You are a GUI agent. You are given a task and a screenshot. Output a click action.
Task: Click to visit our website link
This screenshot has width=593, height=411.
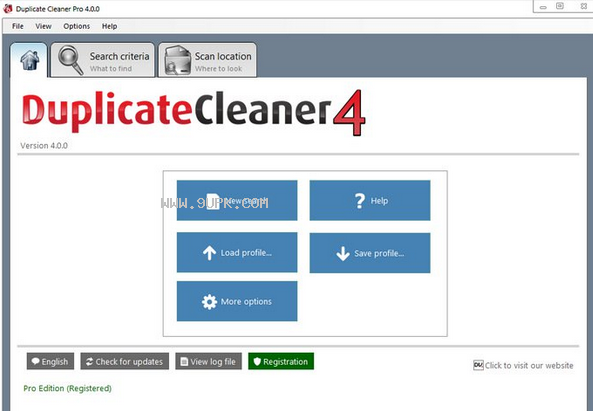click(523, 365)
